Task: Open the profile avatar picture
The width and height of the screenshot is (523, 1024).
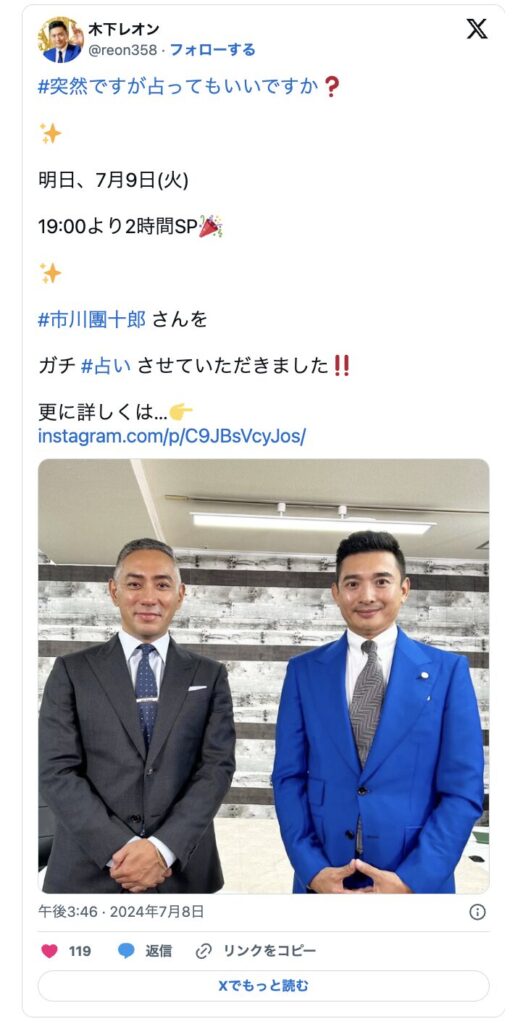Action: coord(61,40)
